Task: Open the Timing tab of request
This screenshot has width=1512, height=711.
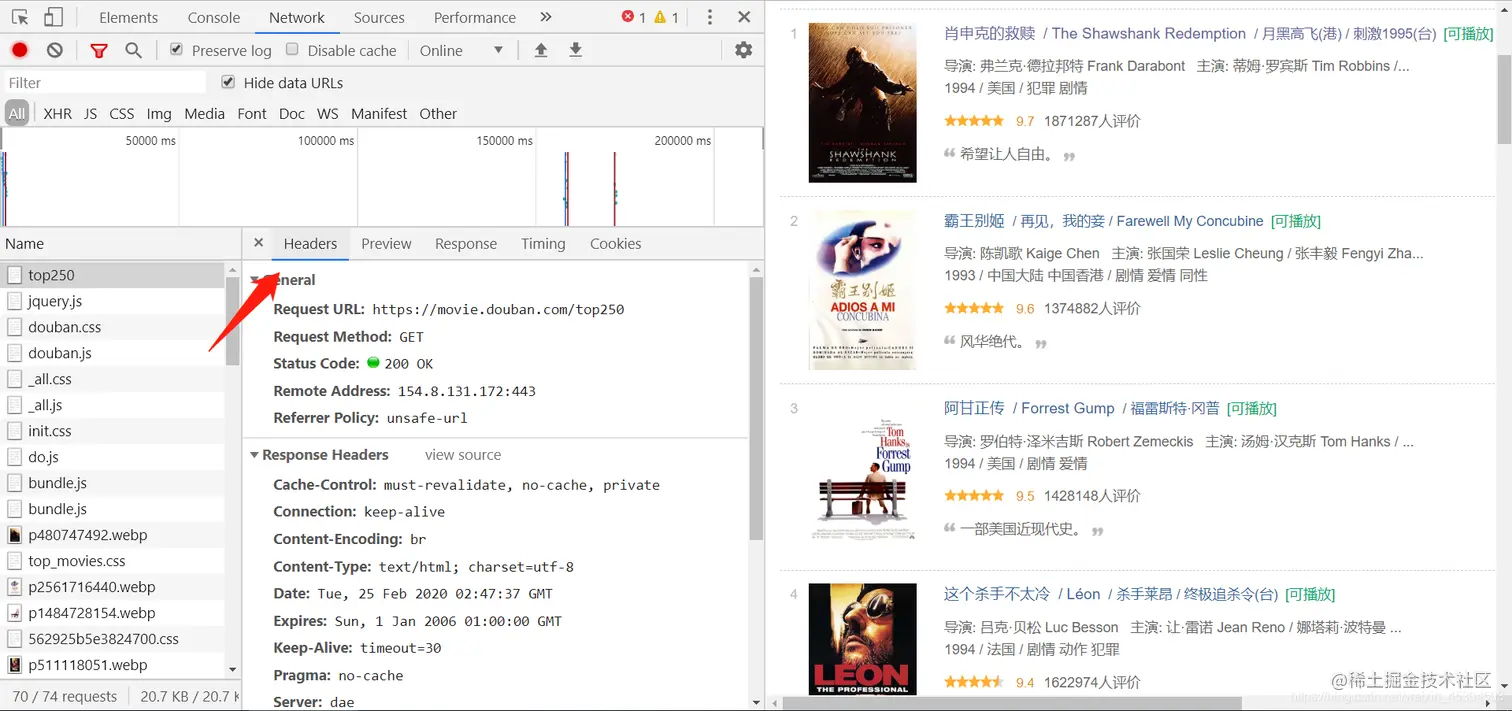Action: [543, 243]
